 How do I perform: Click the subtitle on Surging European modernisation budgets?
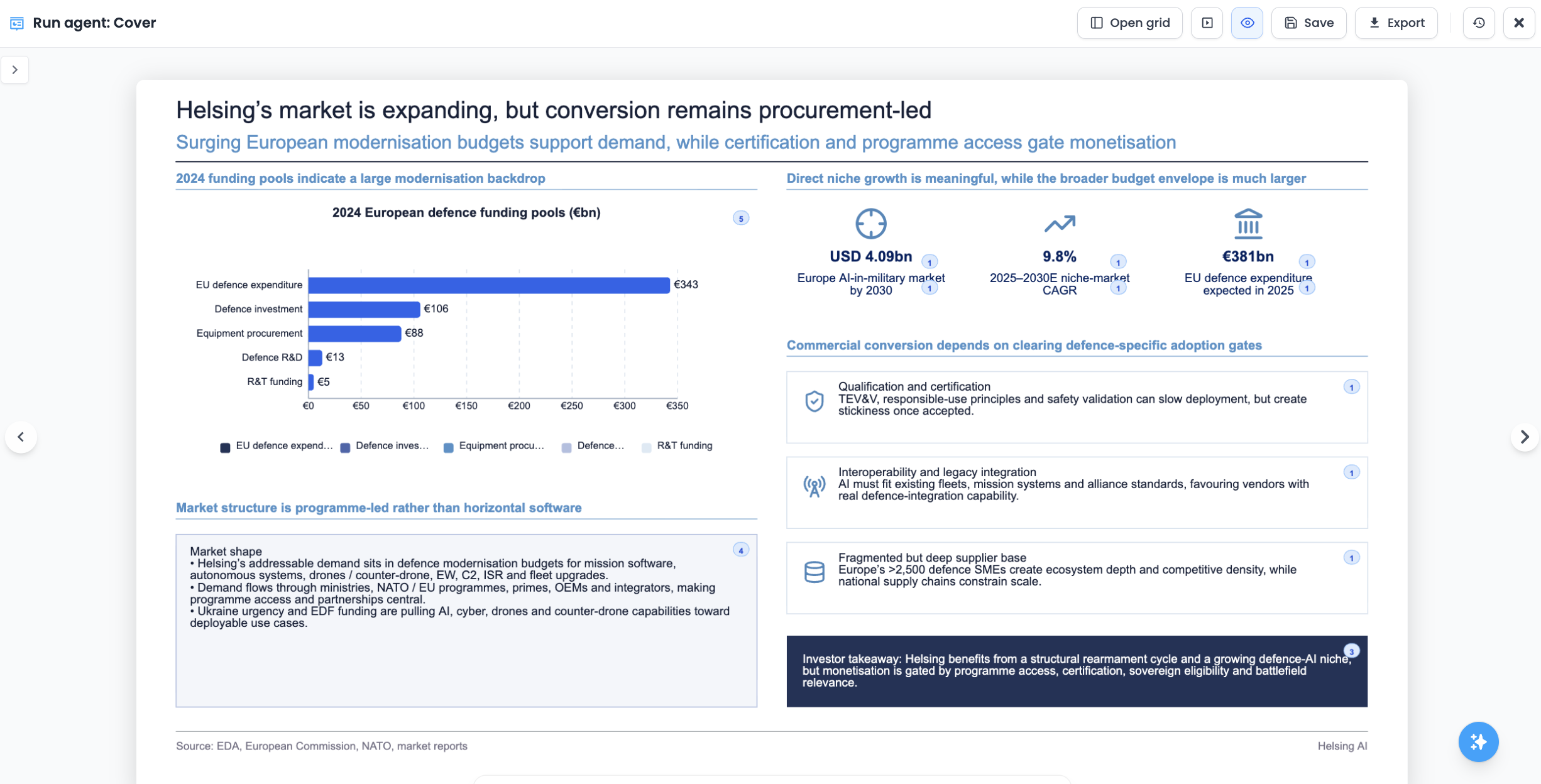676,143
